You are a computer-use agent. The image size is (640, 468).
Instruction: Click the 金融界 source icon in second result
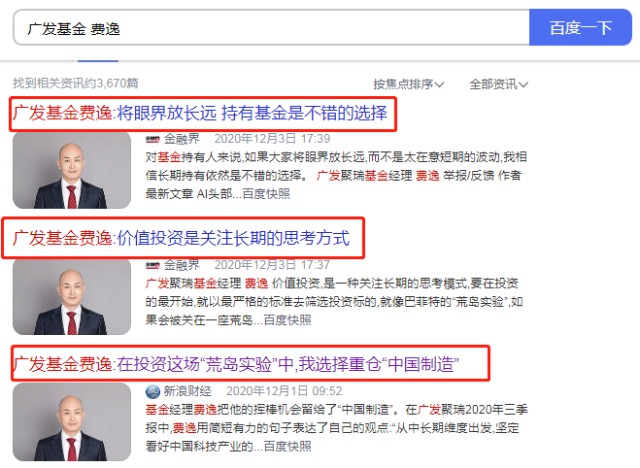coord(152,266)
